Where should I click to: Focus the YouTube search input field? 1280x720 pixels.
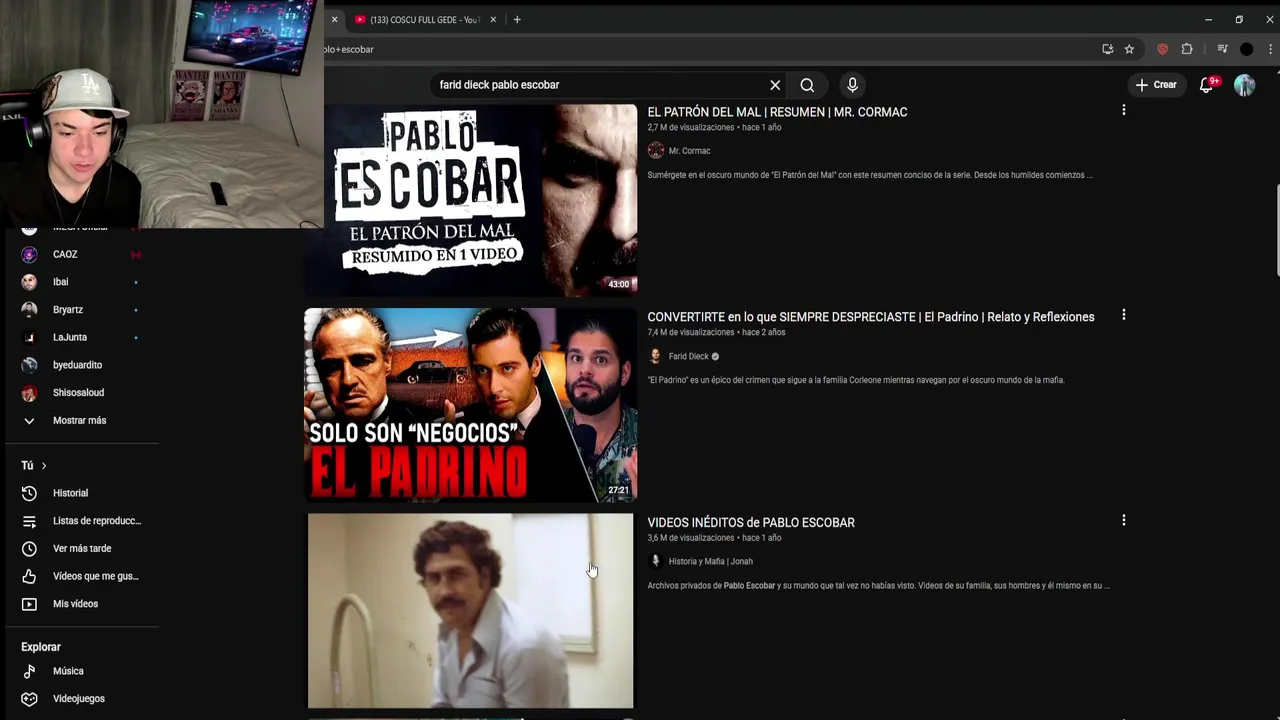[x=600, y=85]
